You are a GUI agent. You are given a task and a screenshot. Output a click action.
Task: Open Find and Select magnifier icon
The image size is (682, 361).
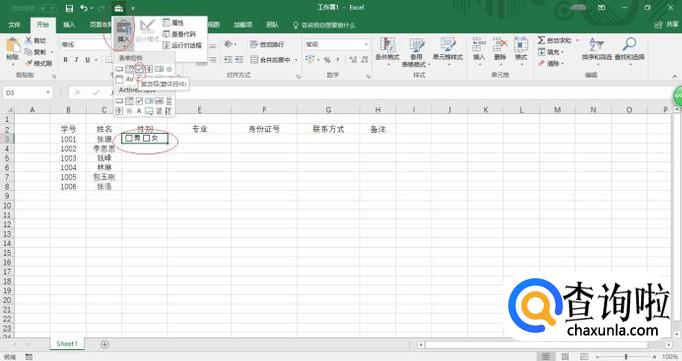click(x=629, y=43)
